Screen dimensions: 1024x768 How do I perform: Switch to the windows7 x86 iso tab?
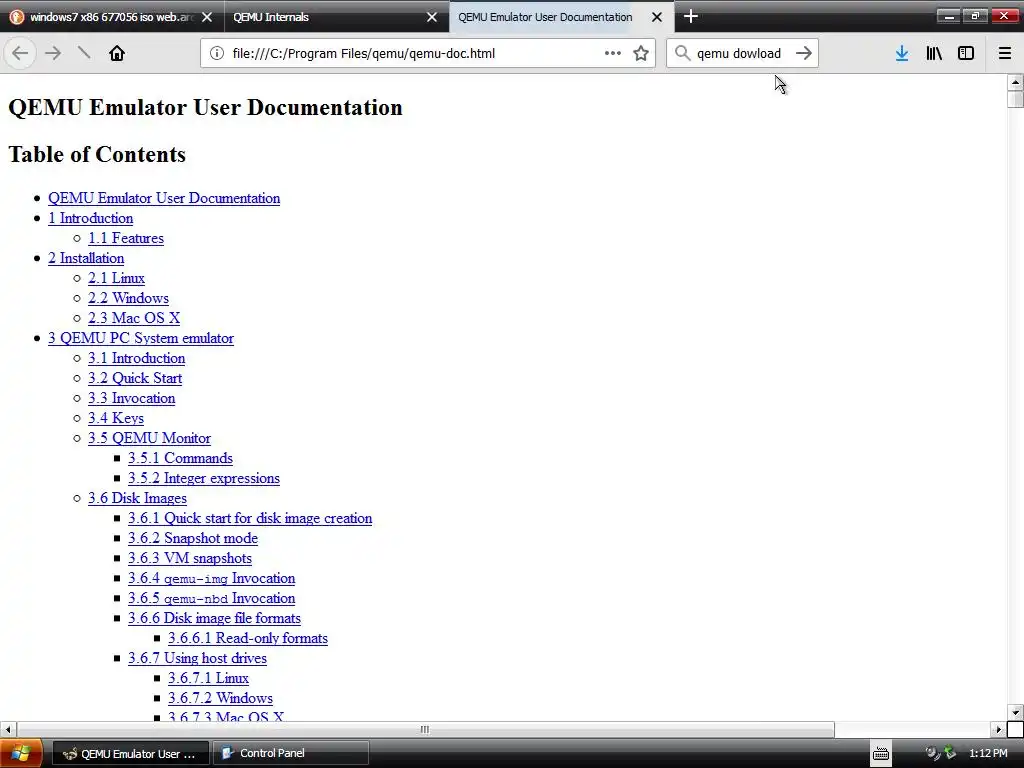tap(112, 17)
